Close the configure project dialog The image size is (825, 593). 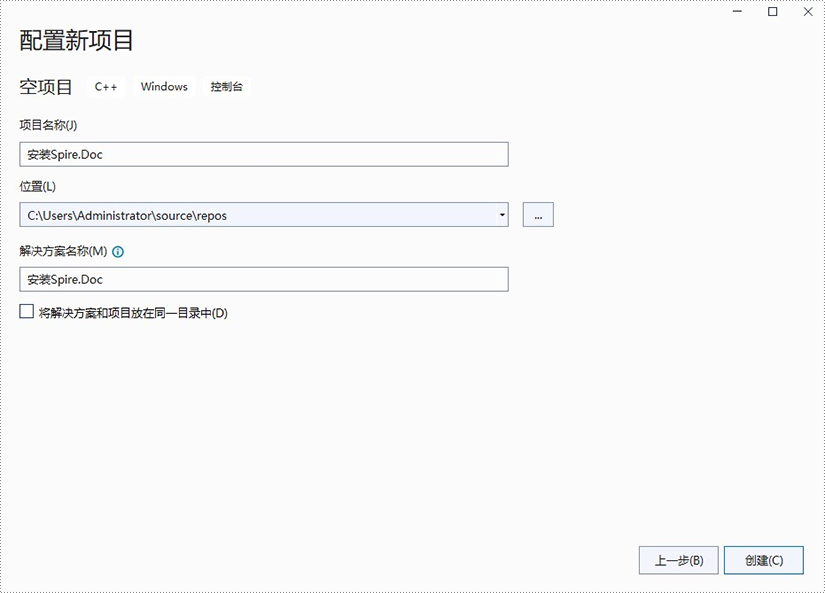pos(808,12)
